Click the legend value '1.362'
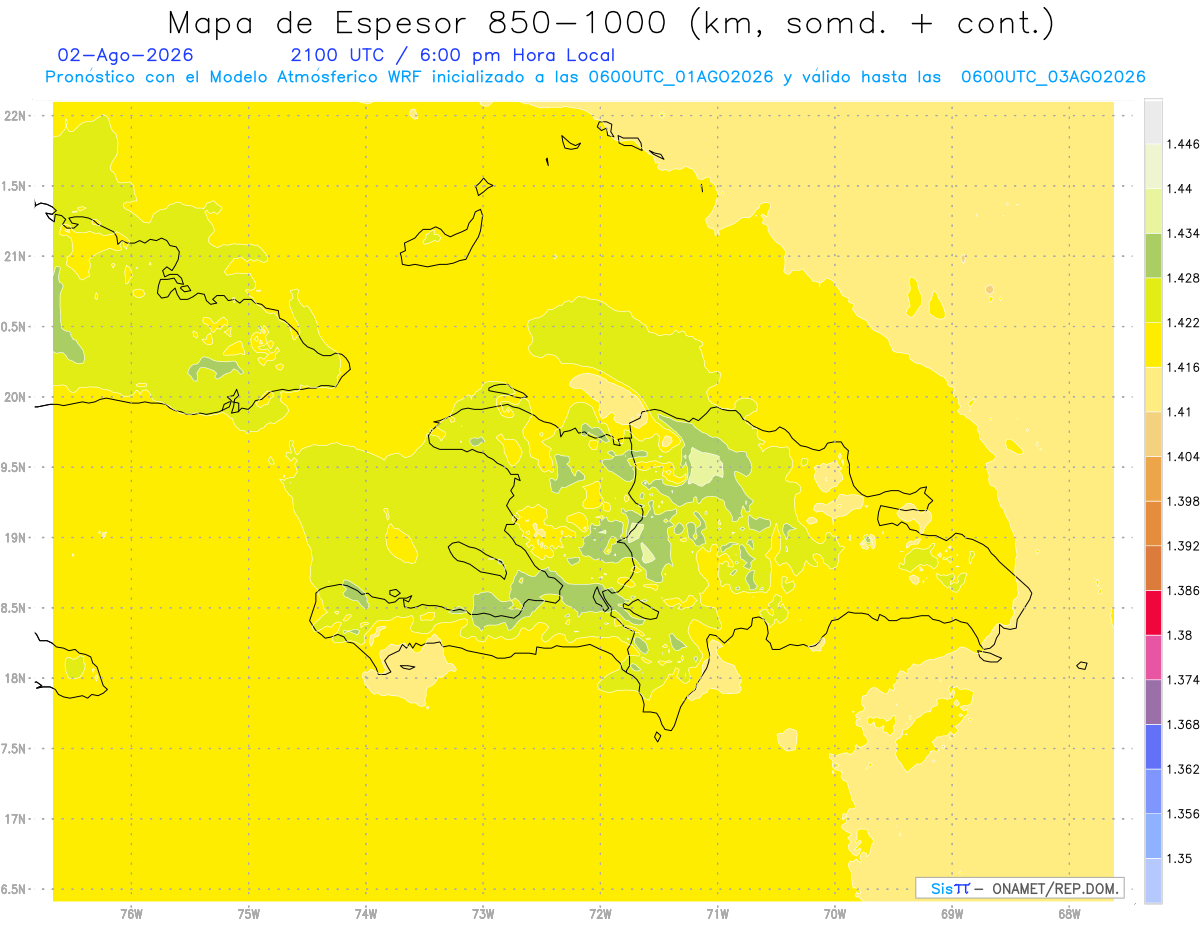 1183,769
